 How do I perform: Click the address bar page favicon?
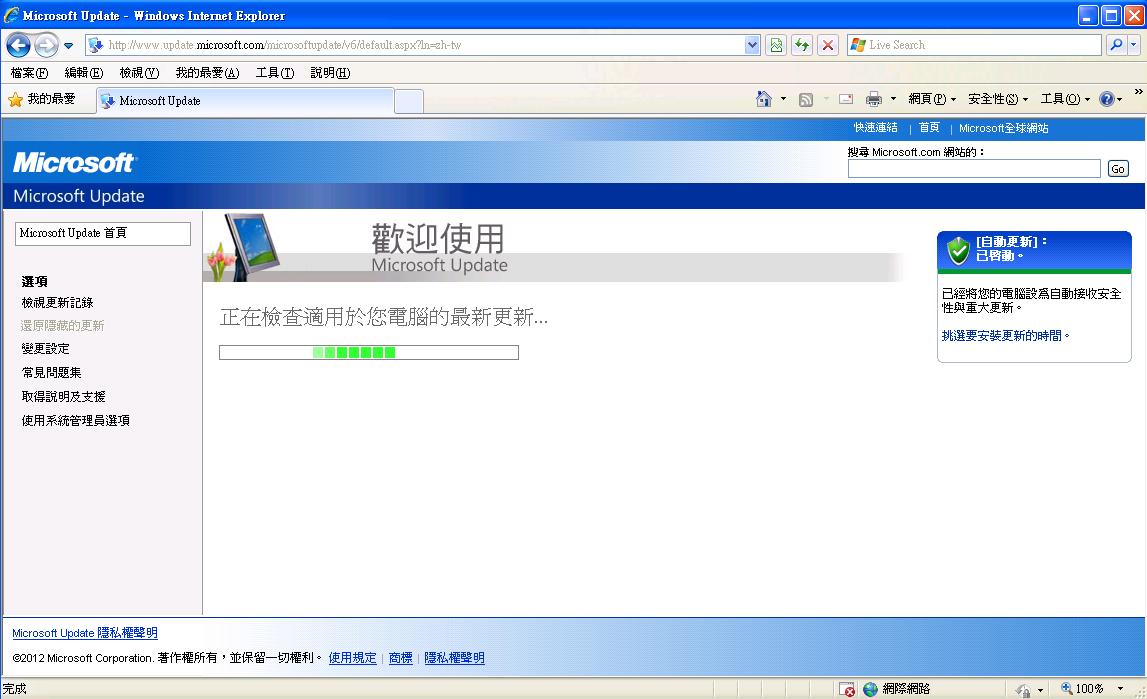pyautogui.click(x=95, y=45)
